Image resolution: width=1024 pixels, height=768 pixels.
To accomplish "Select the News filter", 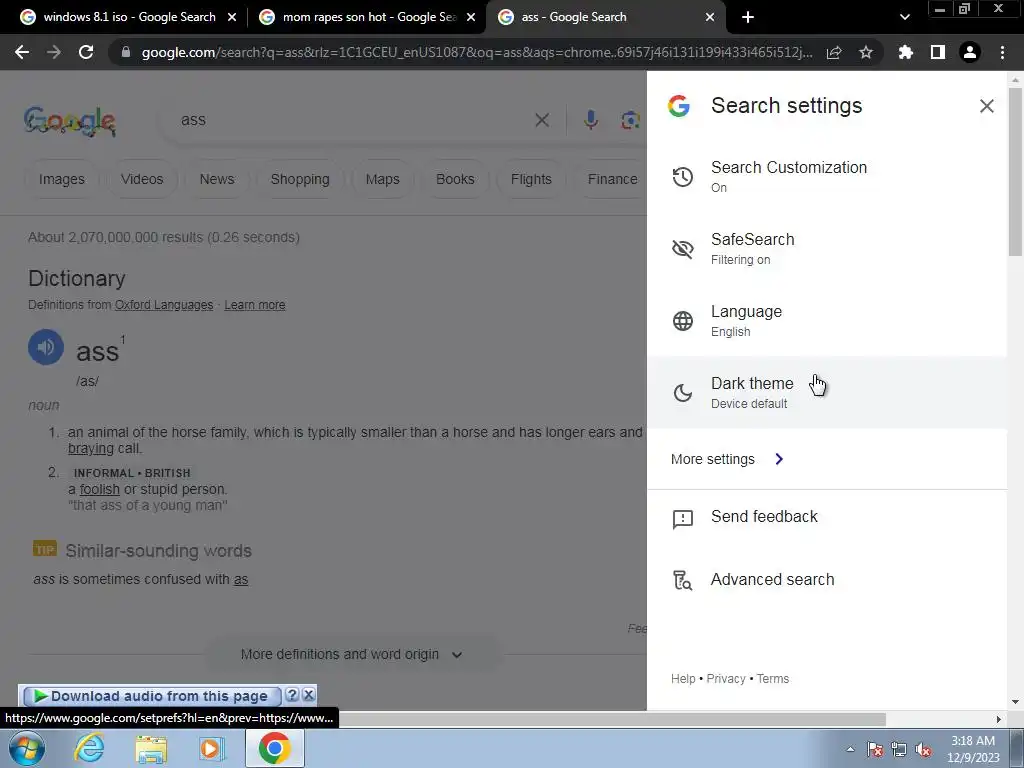I will pos(217,179).
